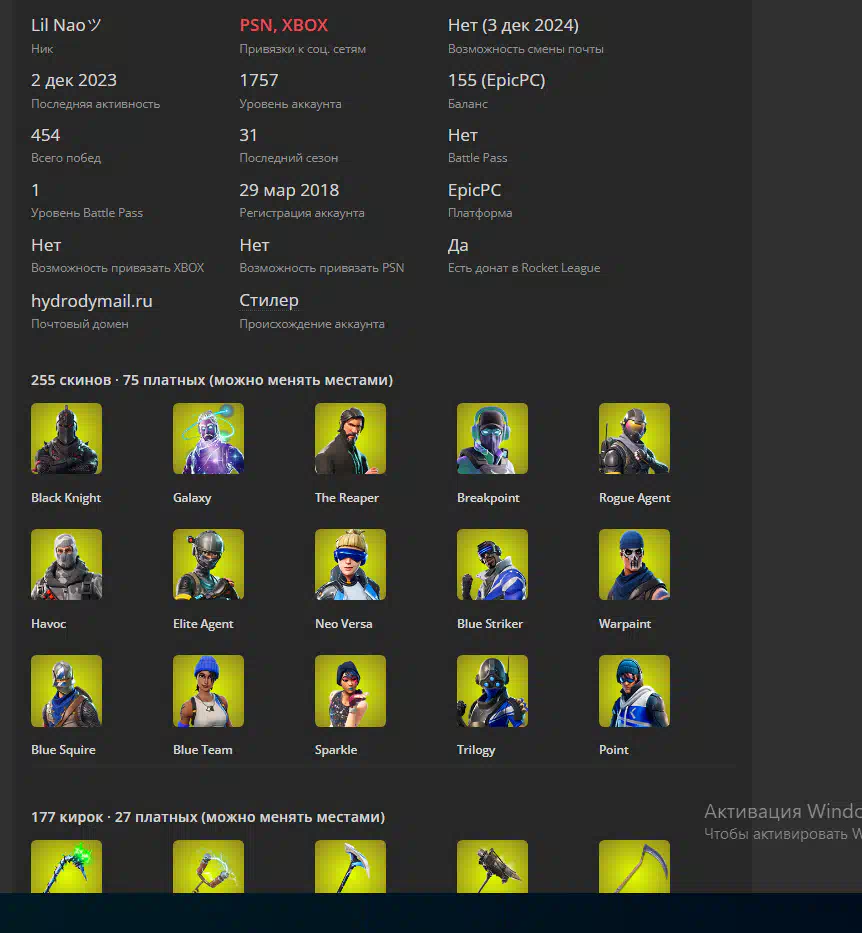View the Warpaint skin image
Viewport: 862px width, 933px height.
coord(634,565)
